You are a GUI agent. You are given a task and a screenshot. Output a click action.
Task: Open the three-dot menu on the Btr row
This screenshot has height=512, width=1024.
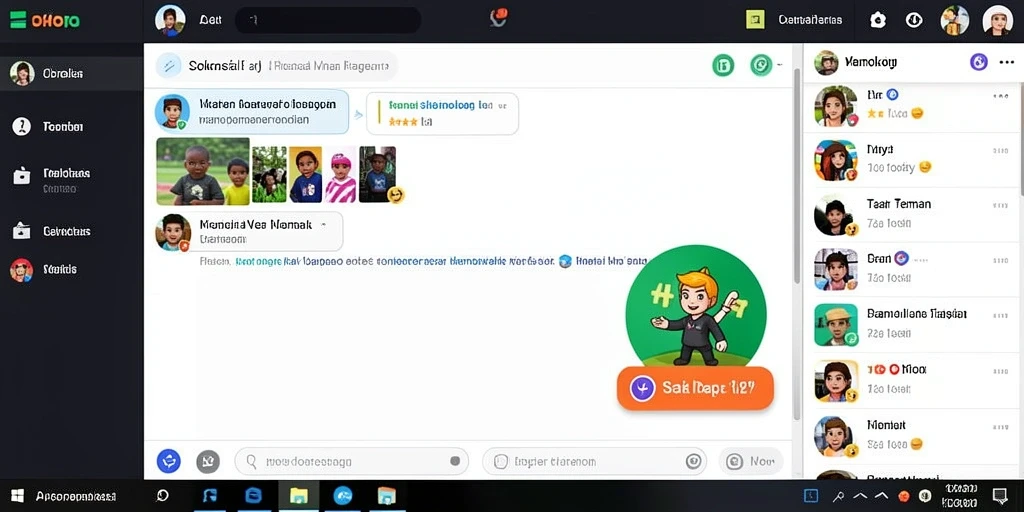click(x=1000, y=96)
